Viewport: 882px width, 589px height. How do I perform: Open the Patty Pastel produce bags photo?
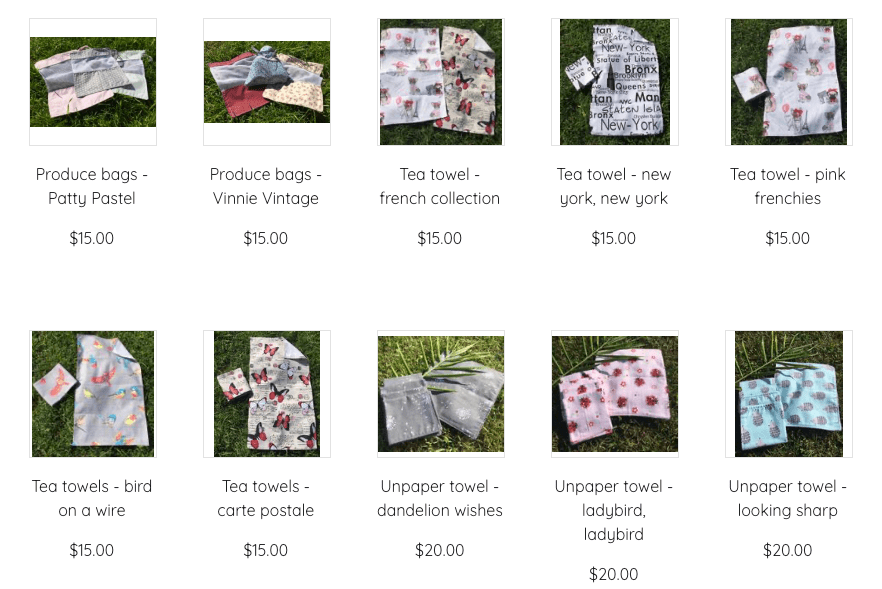[x=93, y=82]
